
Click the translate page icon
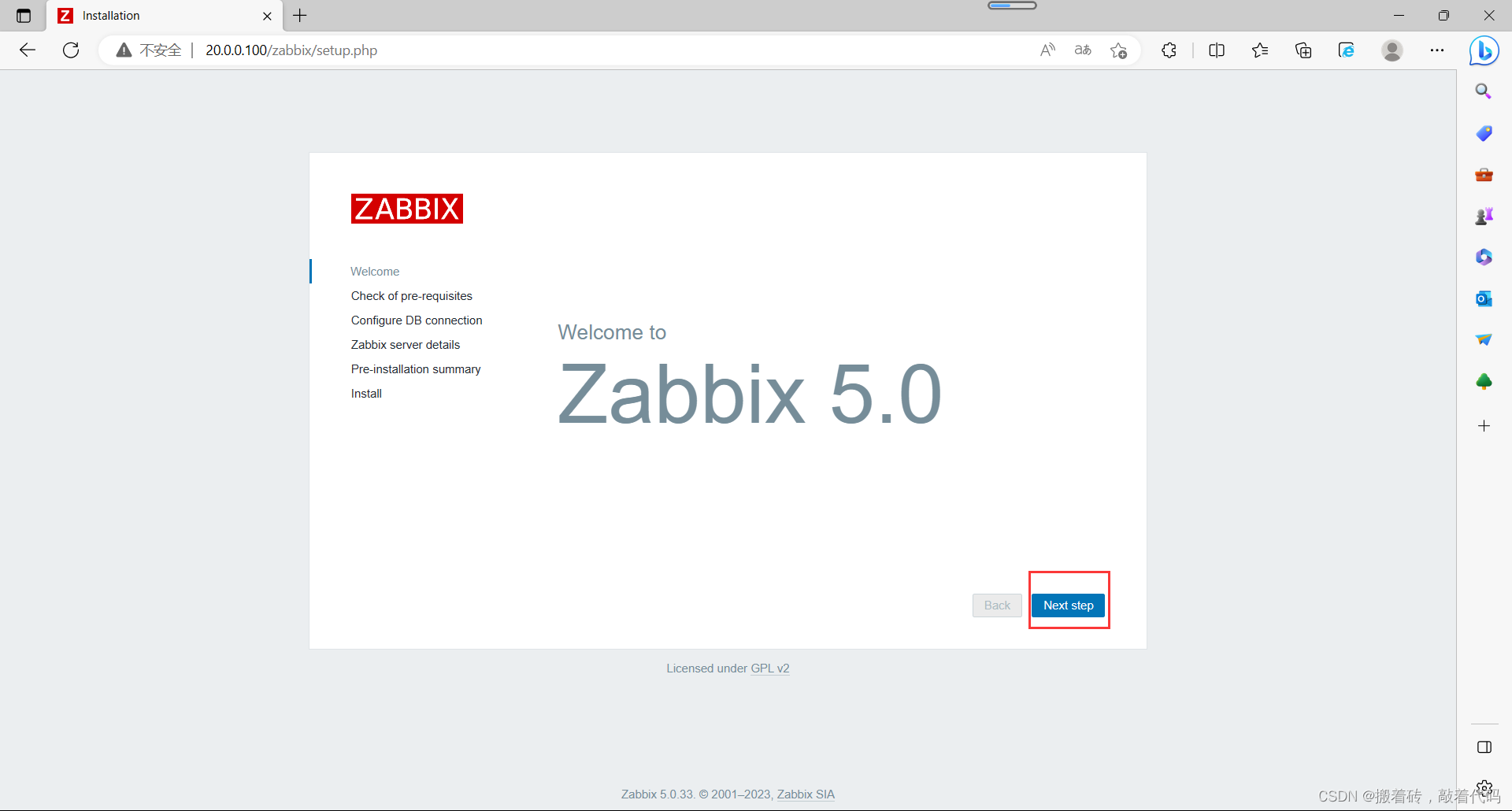[1083, 50]
